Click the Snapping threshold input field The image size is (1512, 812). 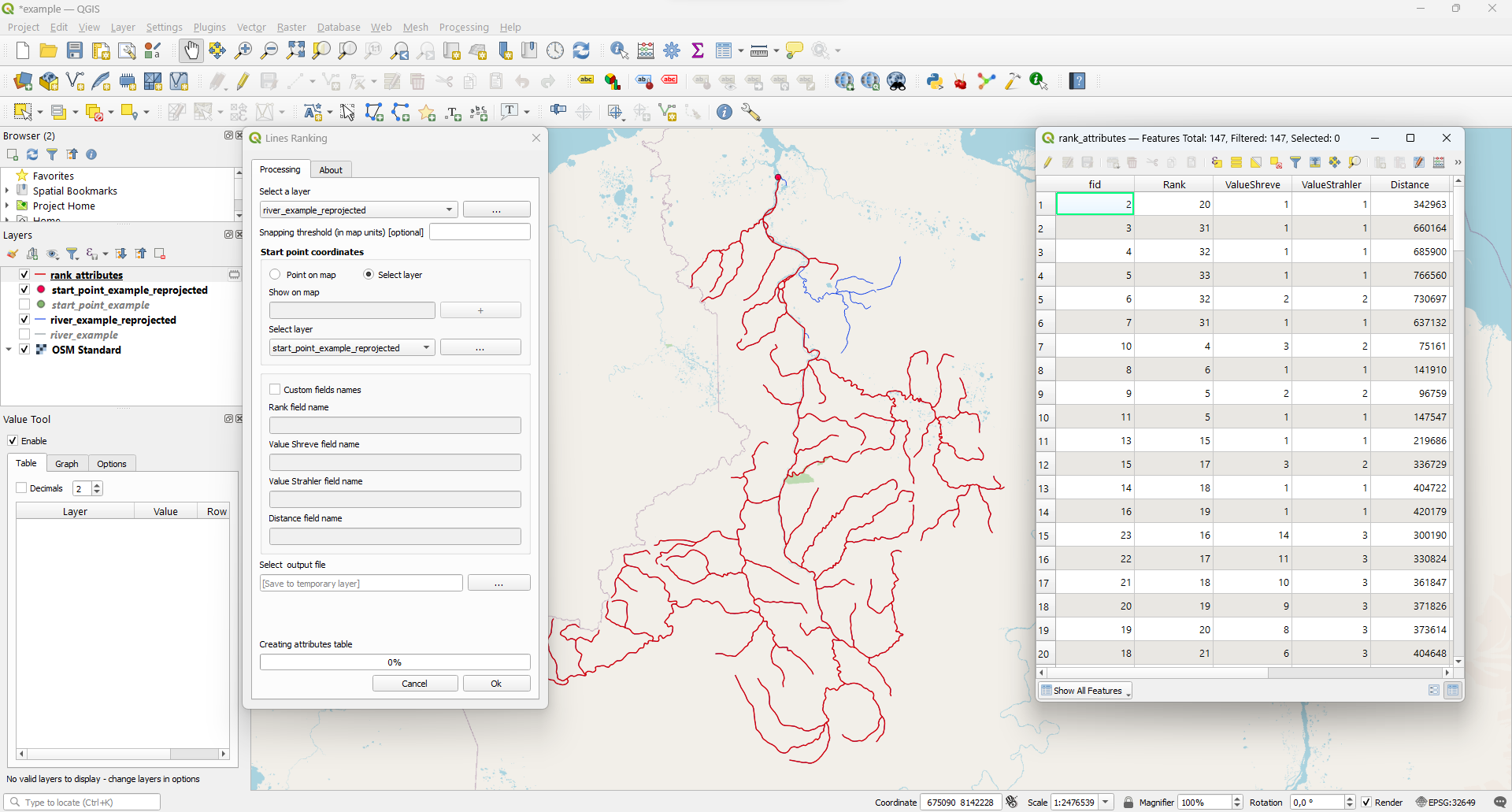(480, 232)
